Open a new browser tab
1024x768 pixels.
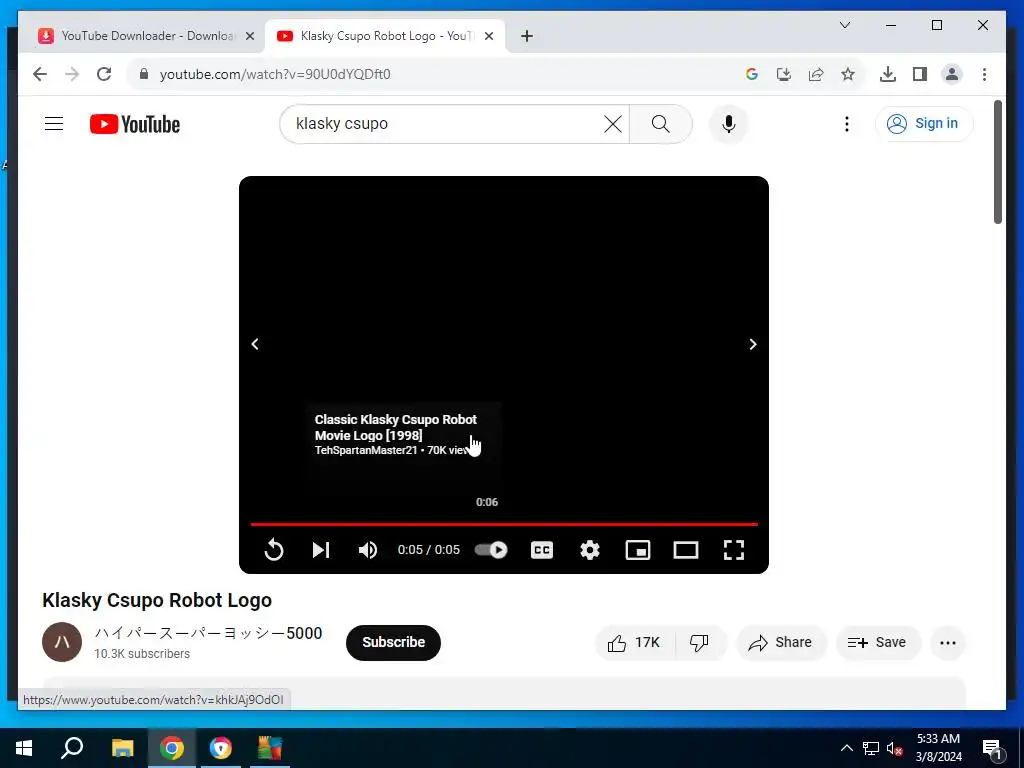527,36
